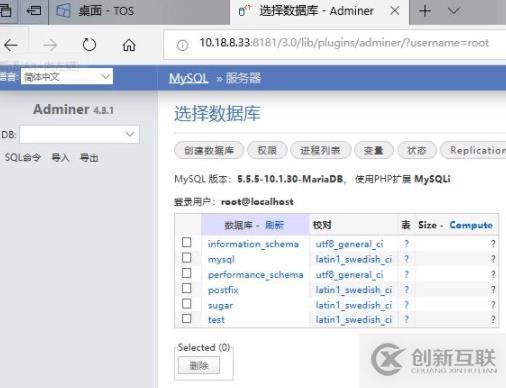Click the Adminer 4.3.1 sidebar title
The height and width of the screenshot is (388, 506).
click(73, 109)
